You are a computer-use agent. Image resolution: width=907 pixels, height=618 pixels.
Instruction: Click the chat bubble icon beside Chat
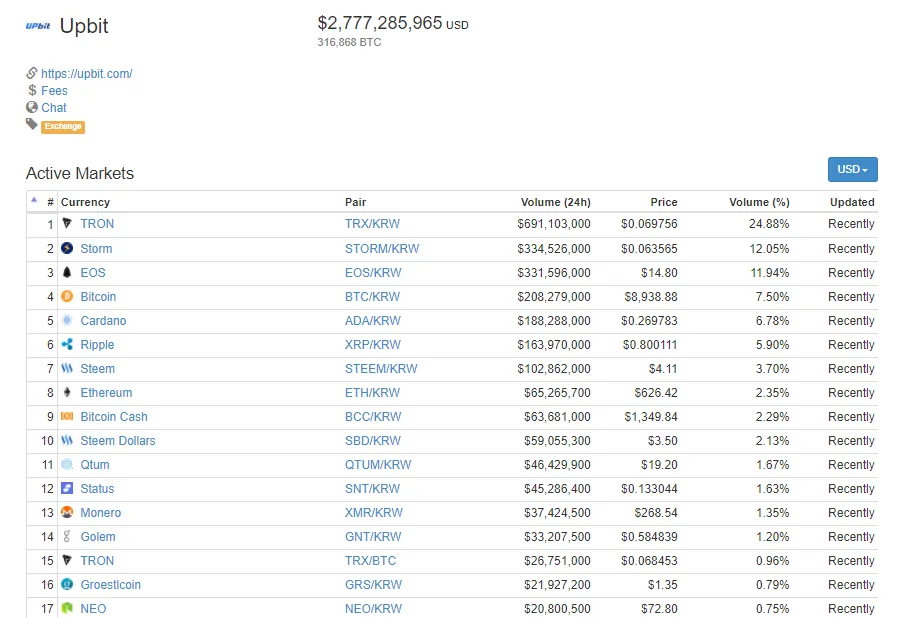[32, 107]
